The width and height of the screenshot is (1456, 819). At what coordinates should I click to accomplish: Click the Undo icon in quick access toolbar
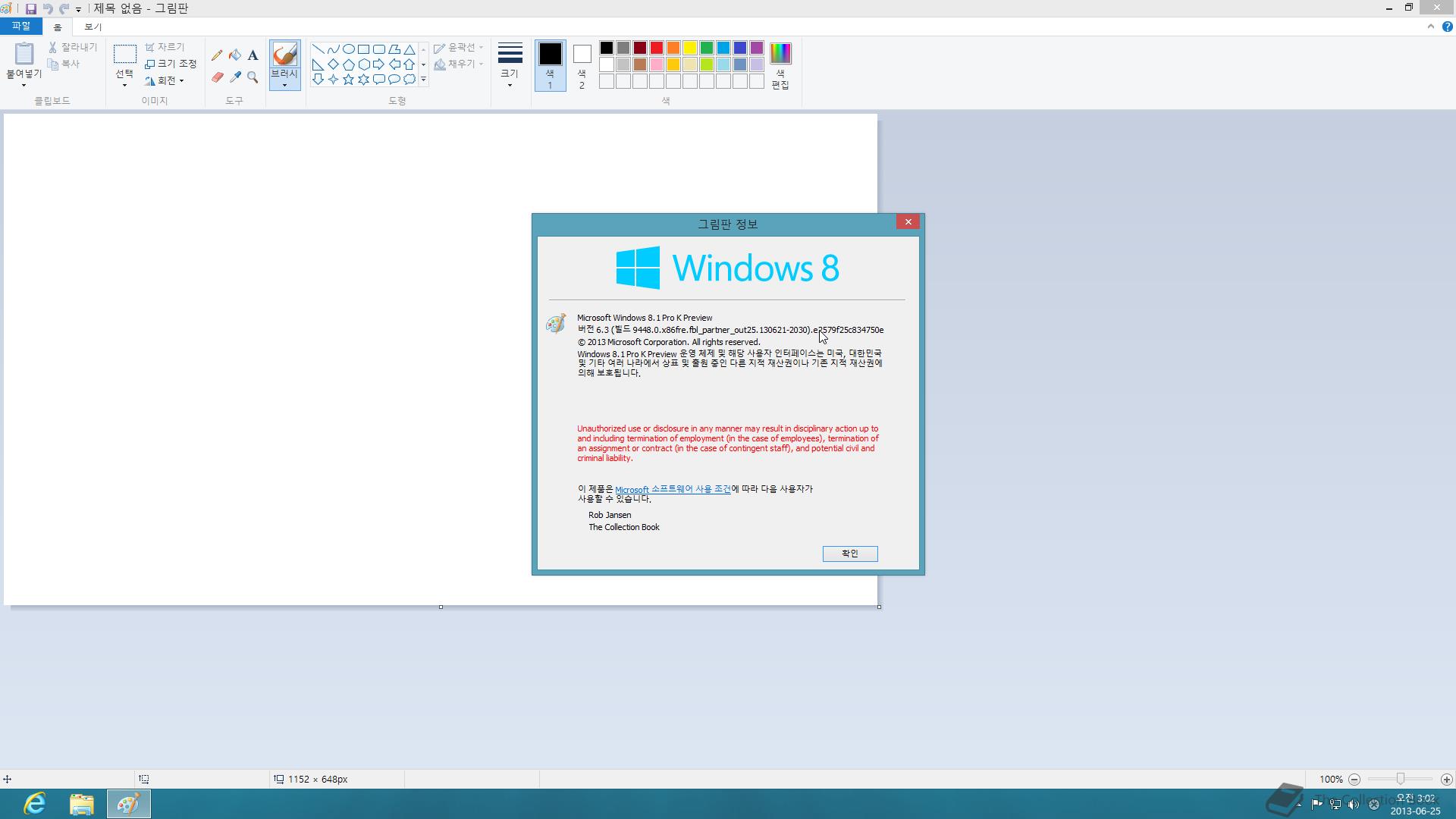pos(47,8)
